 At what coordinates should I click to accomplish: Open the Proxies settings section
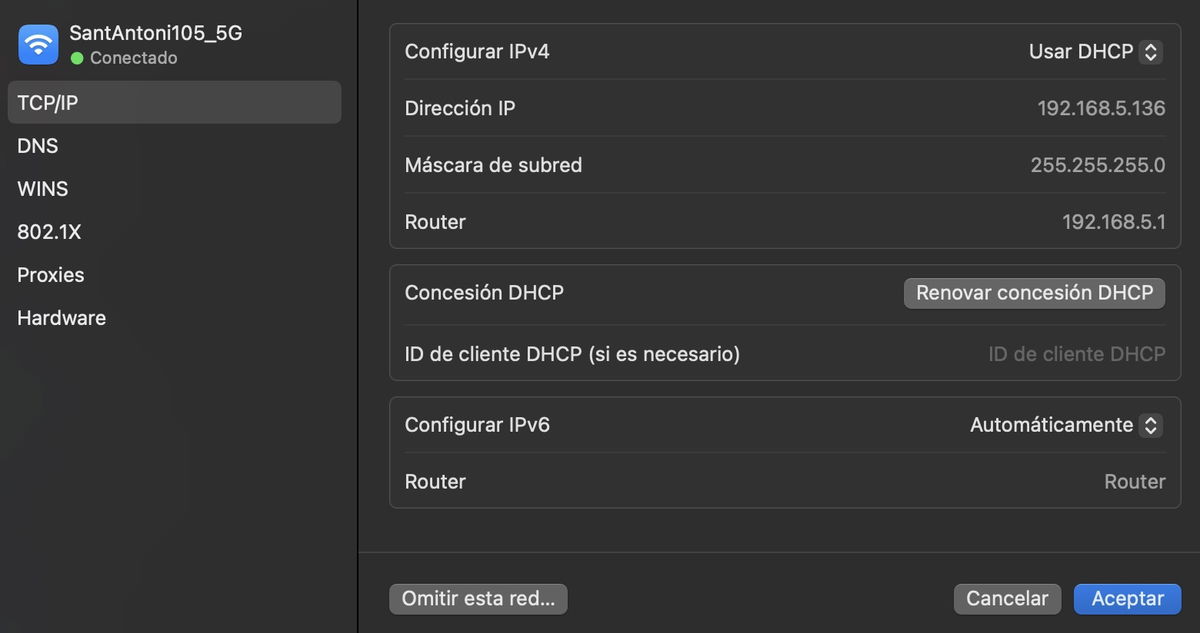tap(50, 274)
